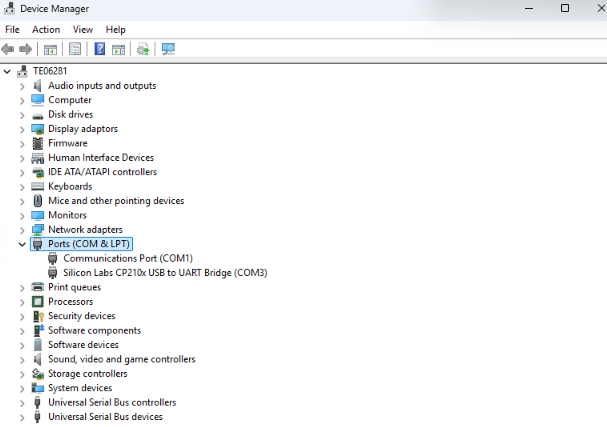Open the File menu
The height and width of the screenshot is (427, 607).
[12, 30]
